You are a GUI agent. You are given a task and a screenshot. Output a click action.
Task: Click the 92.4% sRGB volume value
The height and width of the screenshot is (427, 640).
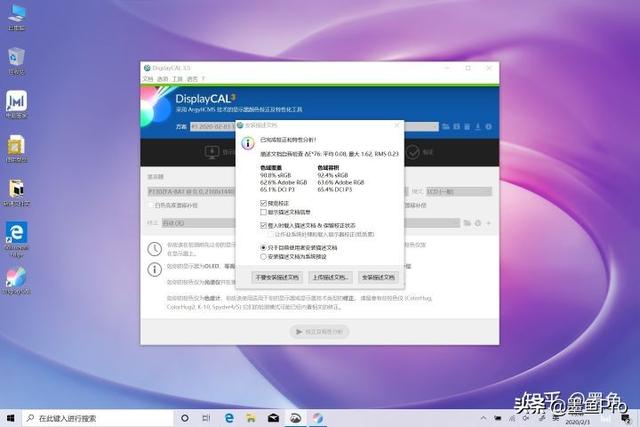tap(333, 175)
